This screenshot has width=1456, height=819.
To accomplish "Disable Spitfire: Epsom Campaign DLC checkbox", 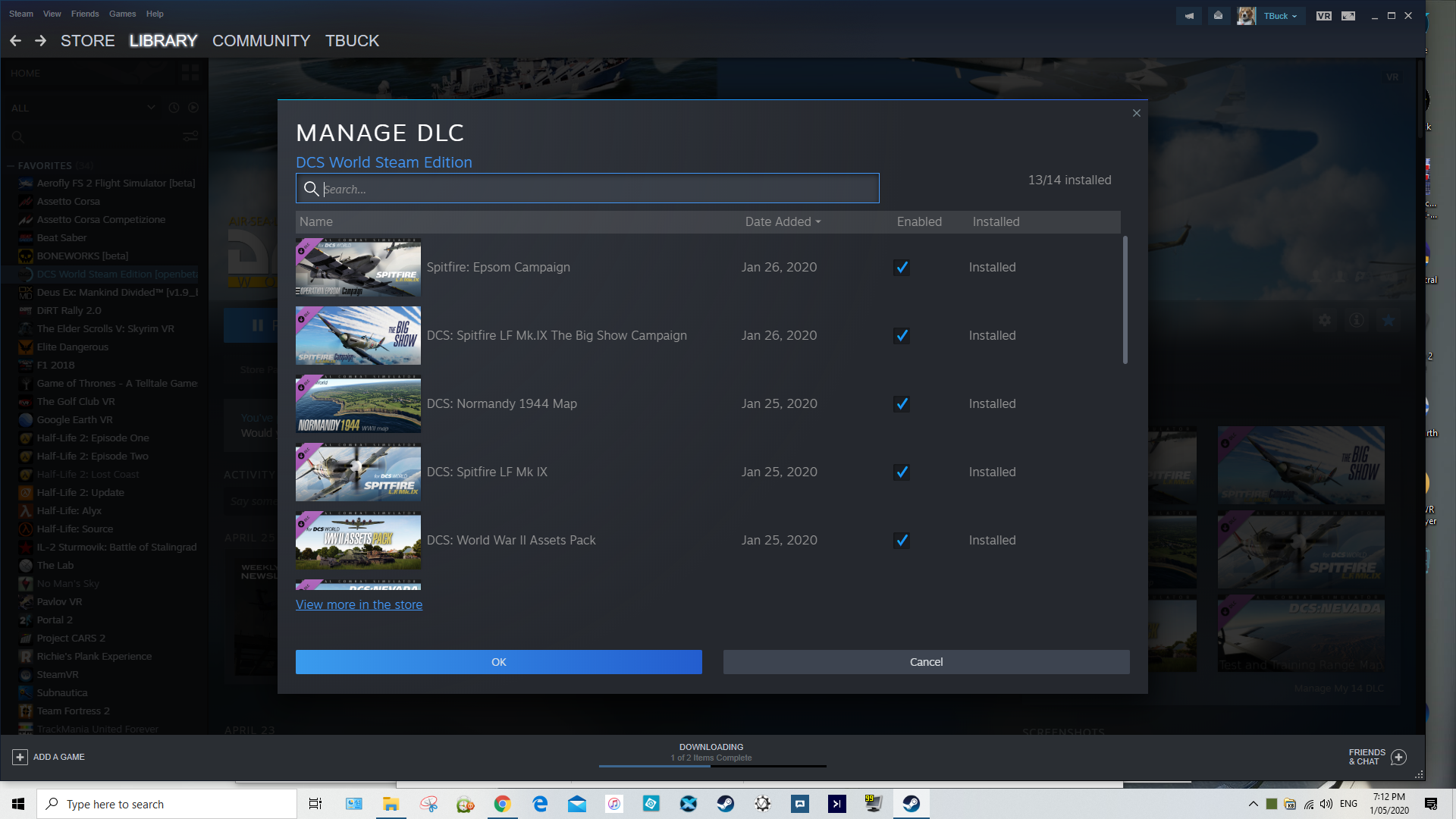I will click(902, 267).
